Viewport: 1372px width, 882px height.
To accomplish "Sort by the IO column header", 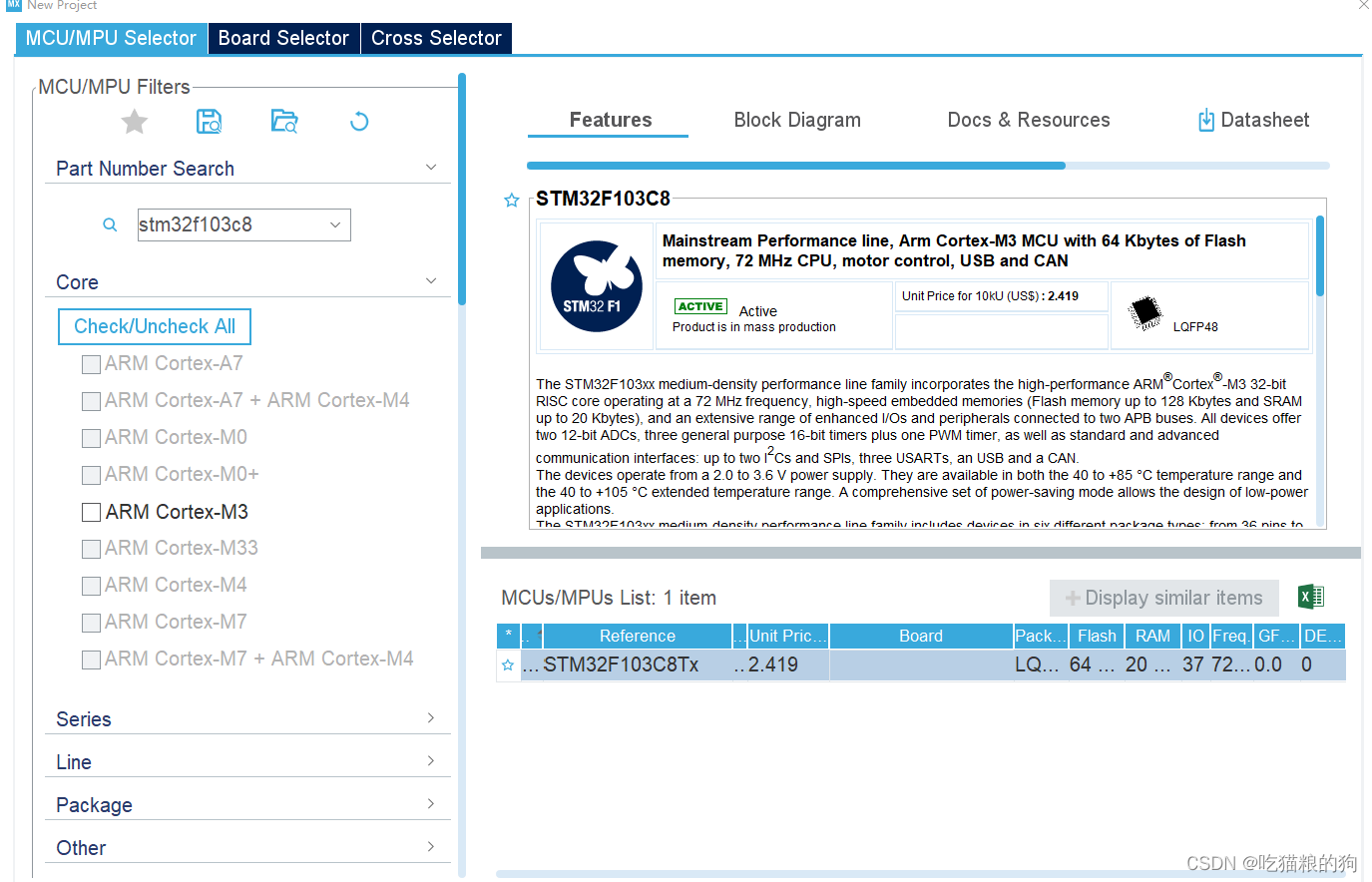I will (x=1195, y=636).
